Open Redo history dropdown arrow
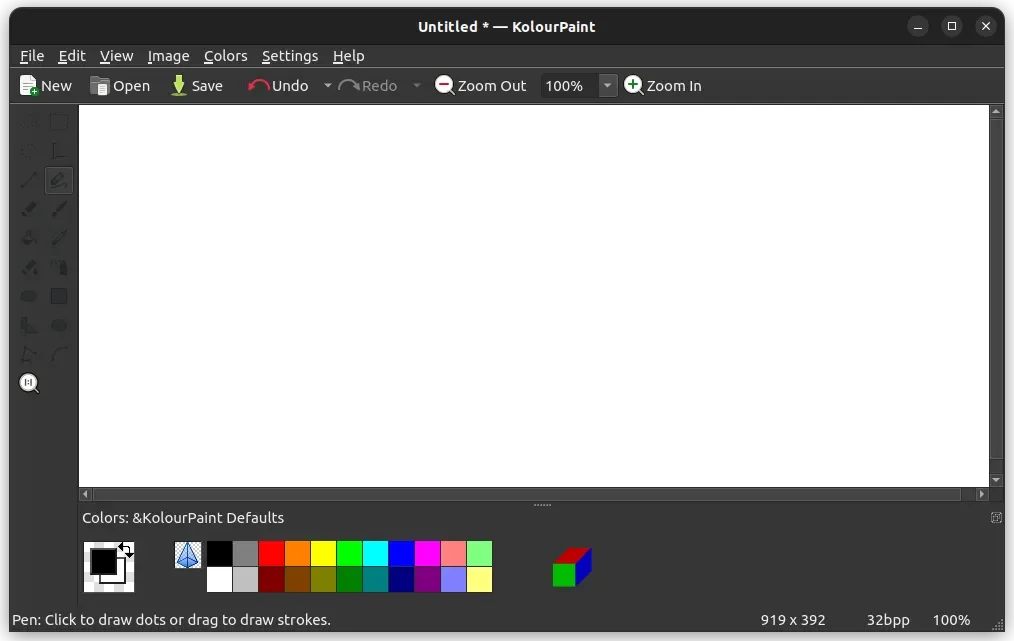The image size is (1014, 641). 416,85
